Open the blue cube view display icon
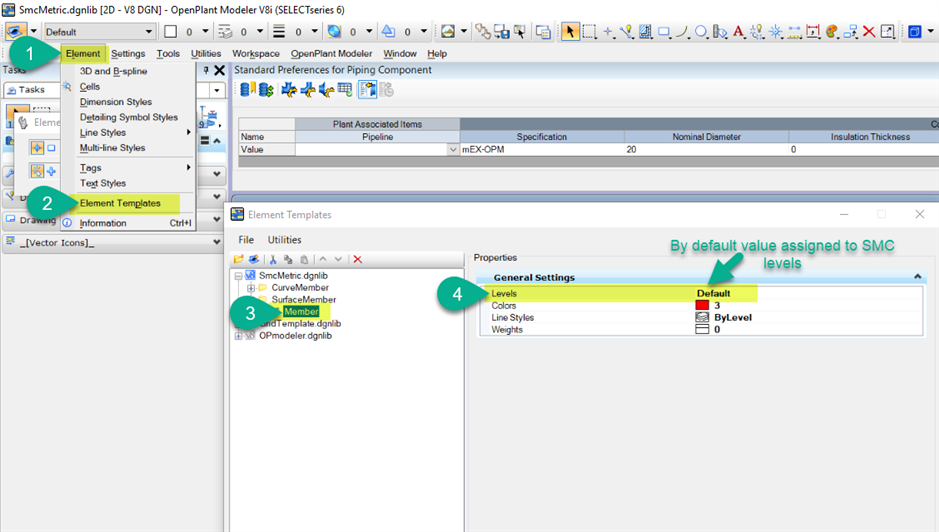The height and width of the screenshot is (532, 939). pos(914,32)
